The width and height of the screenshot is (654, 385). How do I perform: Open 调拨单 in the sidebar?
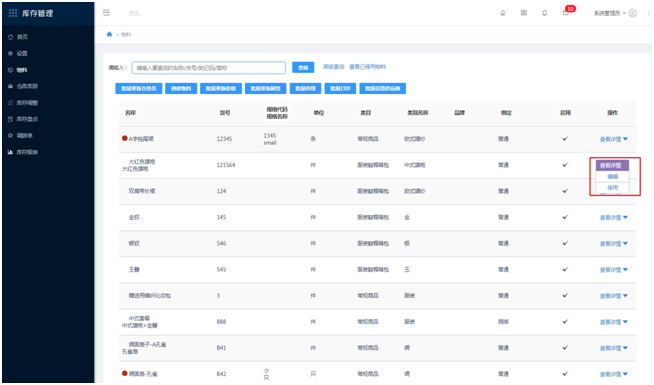[x=25, y=136]
